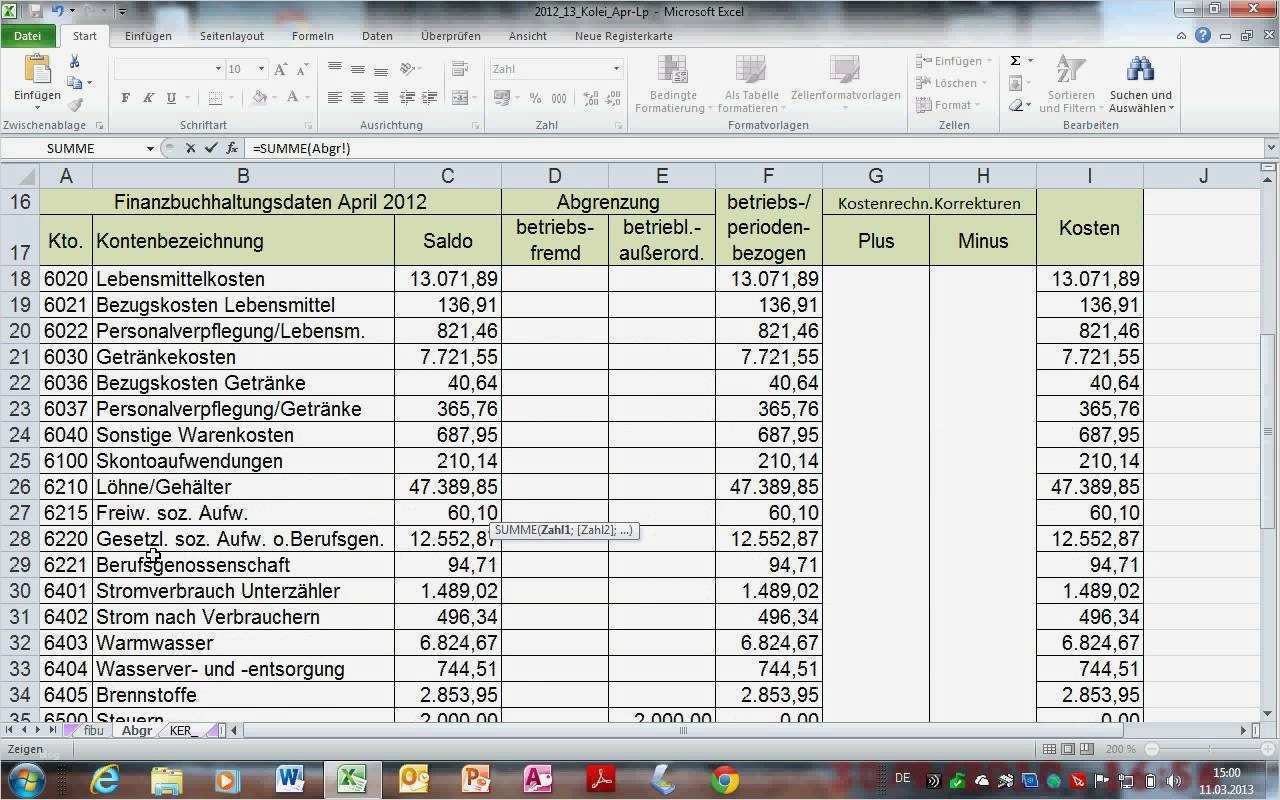The image size is (1280, 800).
Task: Click the Bedingte Formatierung button
Action: [672, 84]
